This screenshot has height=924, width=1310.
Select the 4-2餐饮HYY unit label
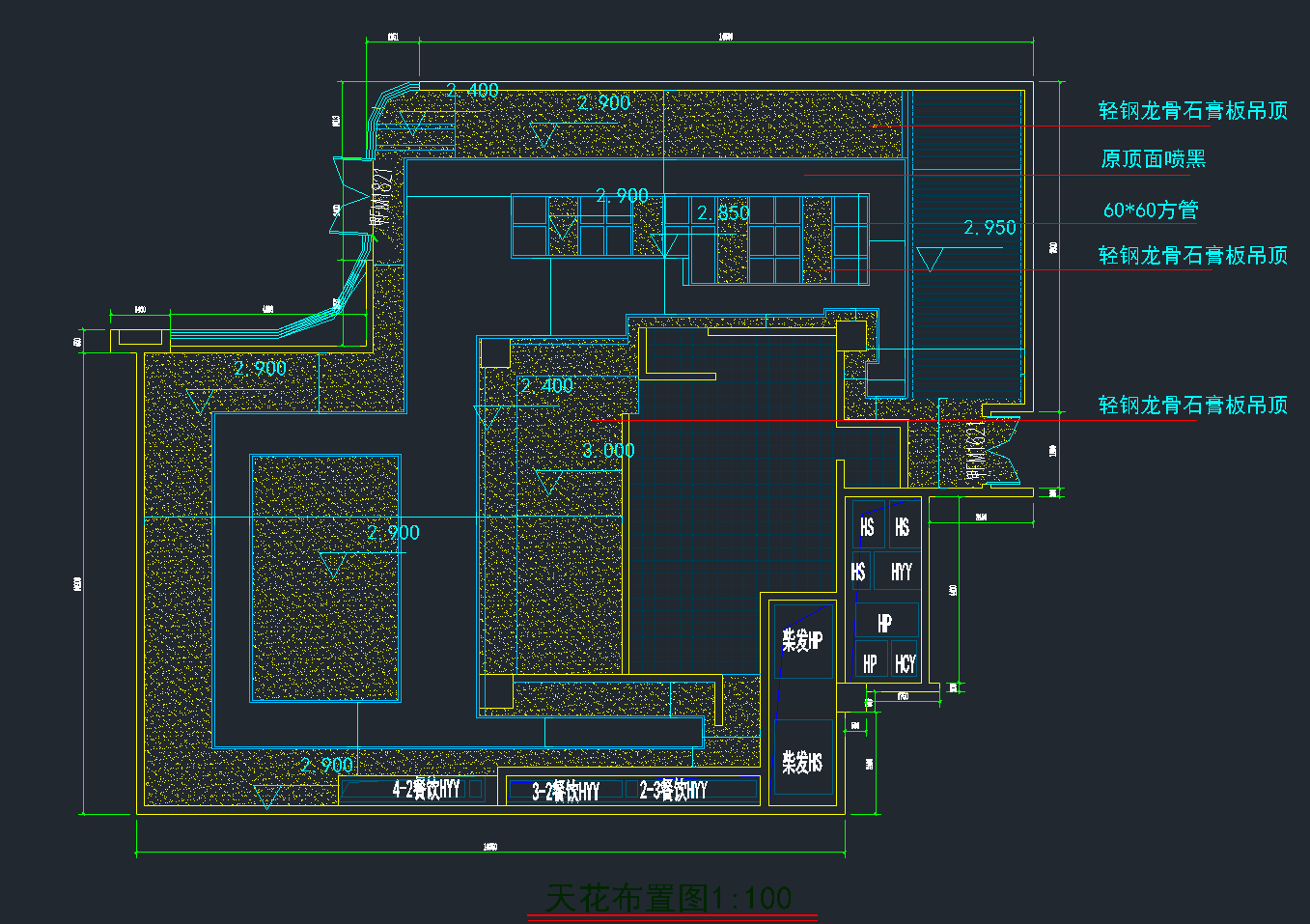[x=426, y=790]
